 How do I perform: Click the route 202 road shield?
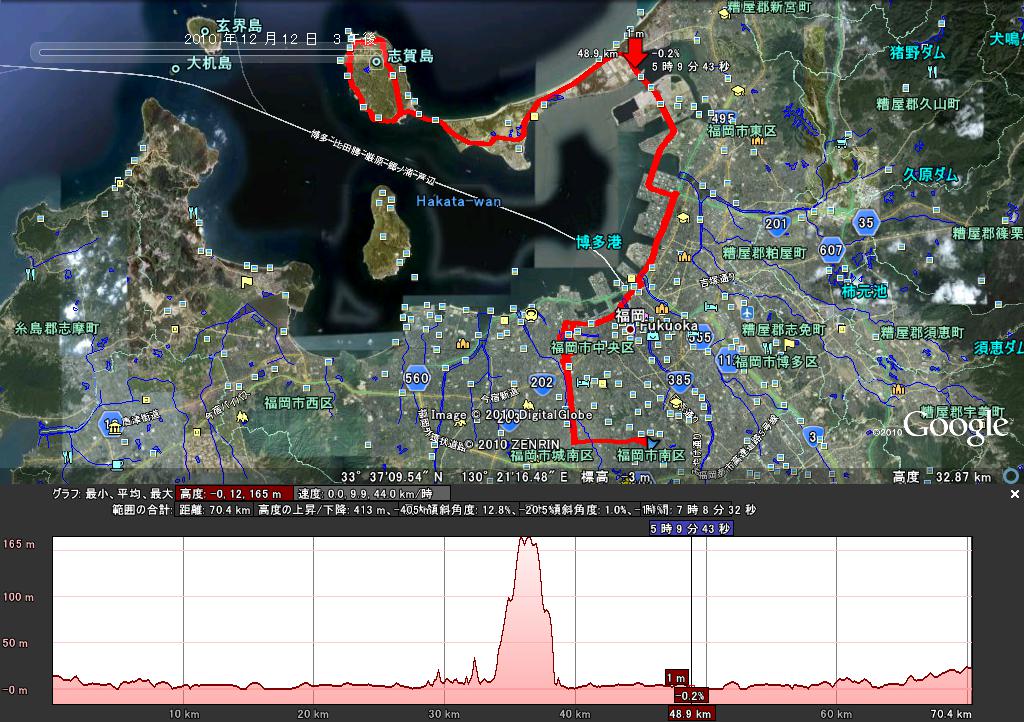[541, 382]
